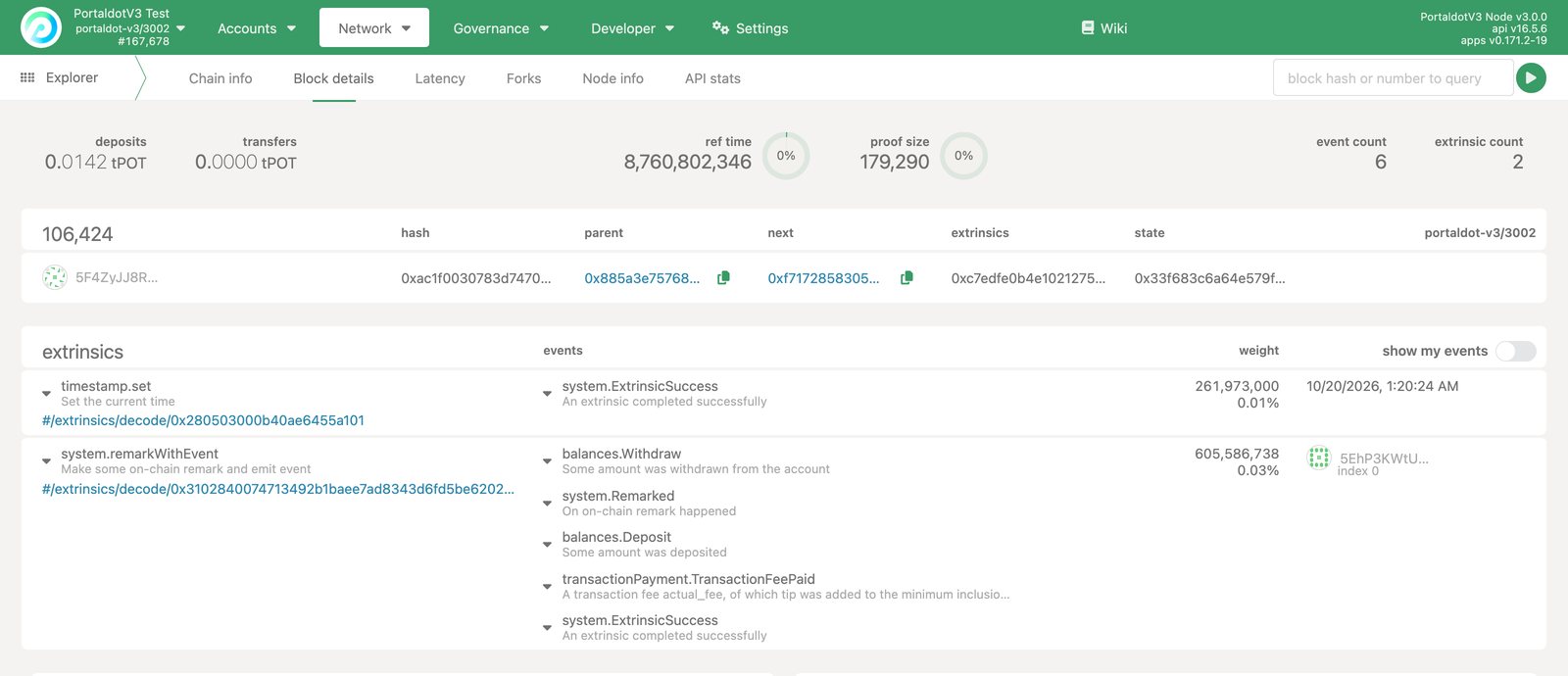
Task: Click the state root hash 0x33f683c6a64e579f
Action: (1209, 278)
